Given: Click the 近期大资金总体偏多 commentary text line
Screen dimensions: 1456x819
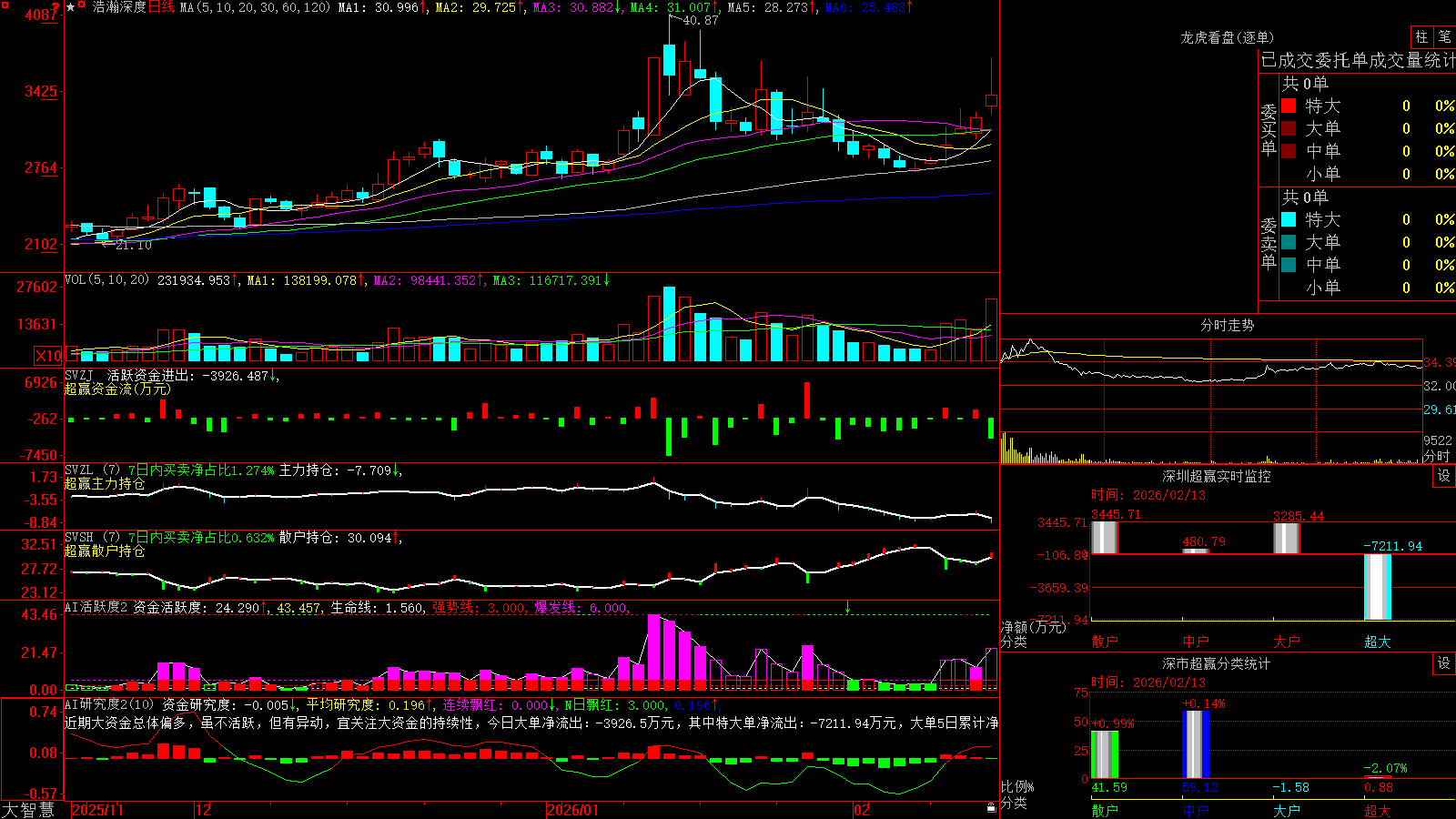Looking at the screenshot, I should tap(531, 723).
